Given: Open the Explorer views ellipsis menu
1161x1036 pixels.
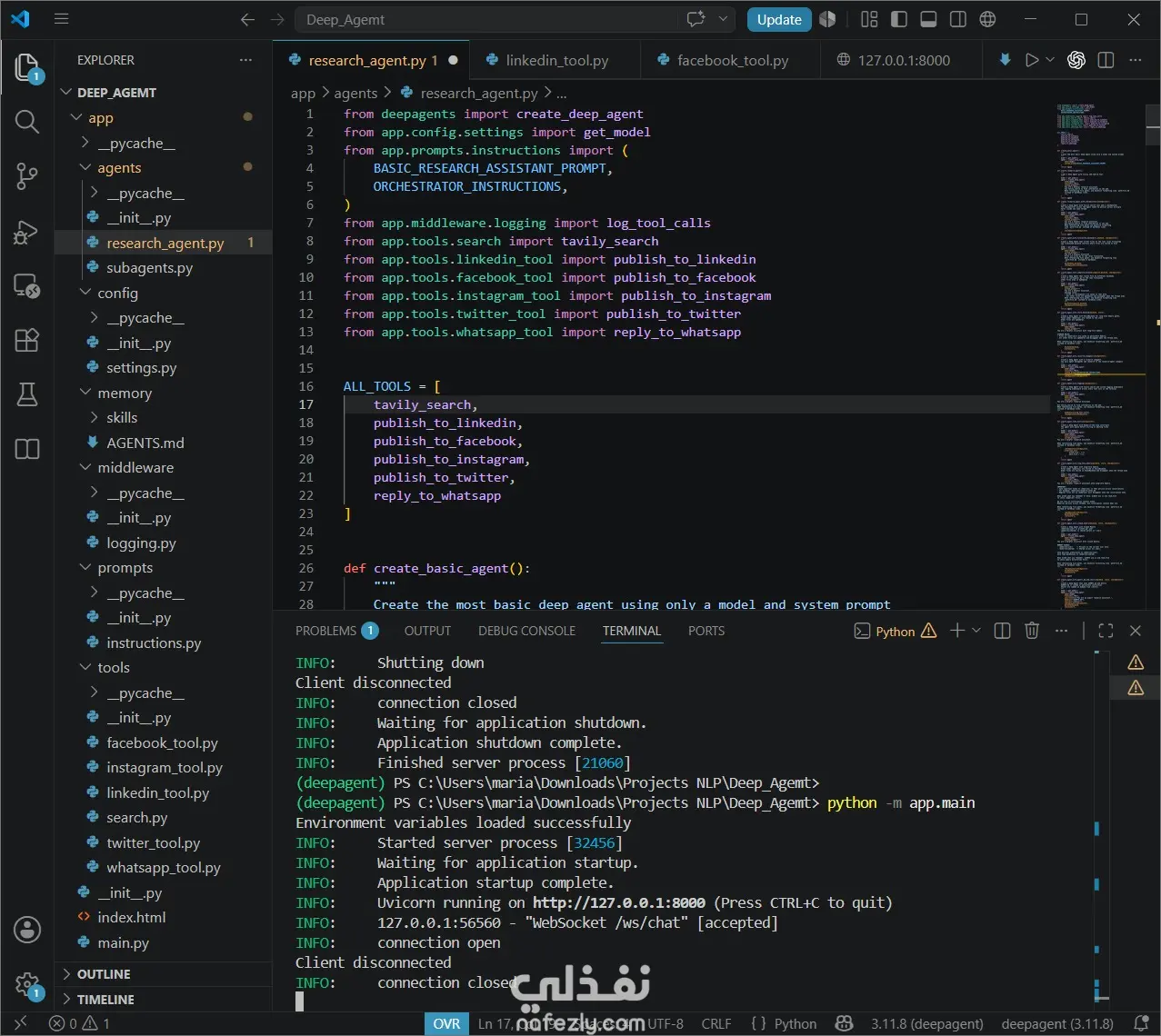Looking at the screenshot, I should (x=245, y=60).
